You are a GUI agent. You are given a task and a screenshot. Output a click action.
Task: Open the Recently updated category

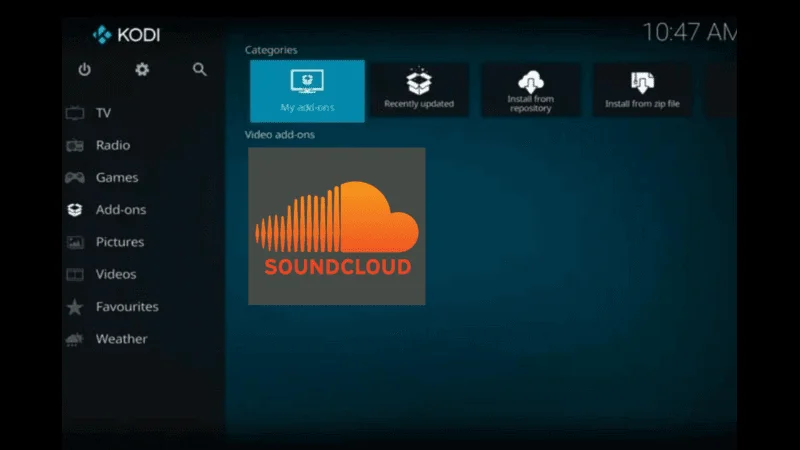pyautogui.click(x=419, y=90)
